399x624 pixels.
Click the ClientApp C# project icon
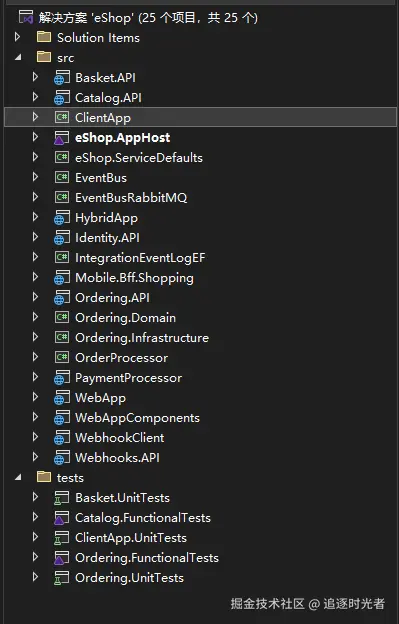click(62, 117)
